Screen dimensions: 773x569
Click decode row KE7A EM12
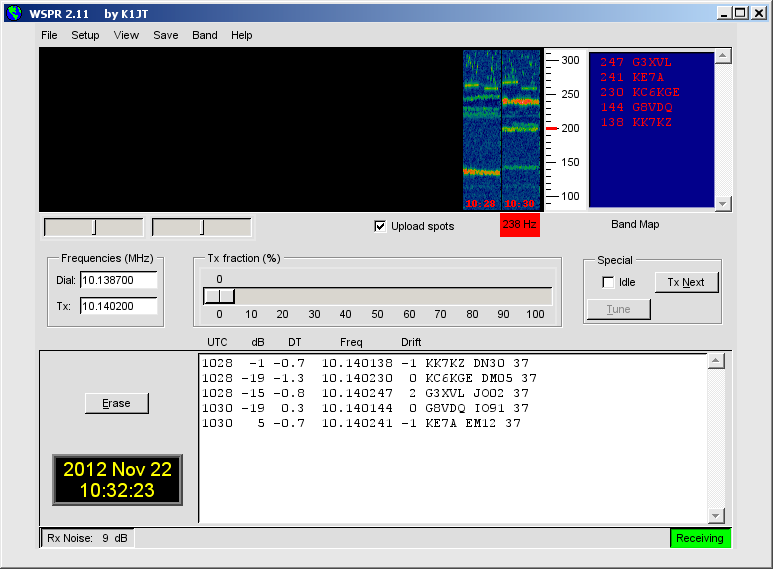(361, 423)
